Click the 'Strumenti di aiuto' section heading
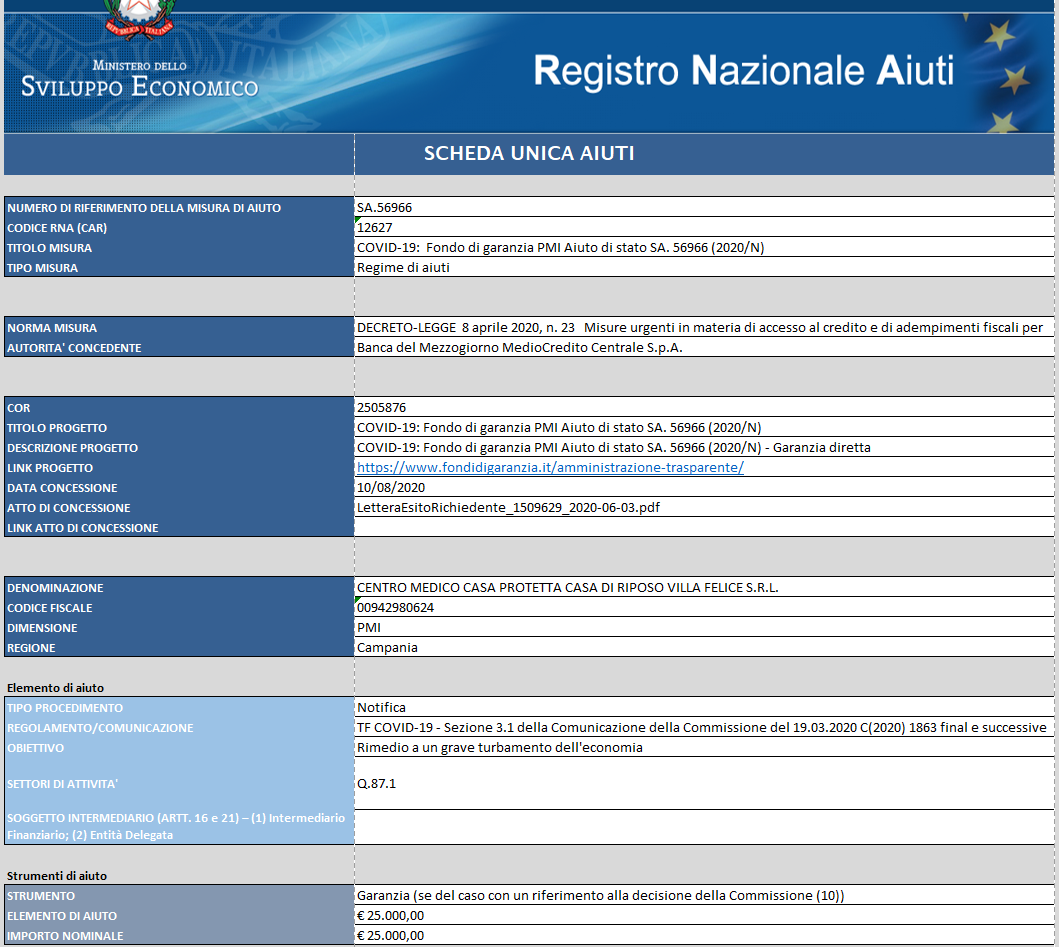The image size is (1059, 947). 57,875
